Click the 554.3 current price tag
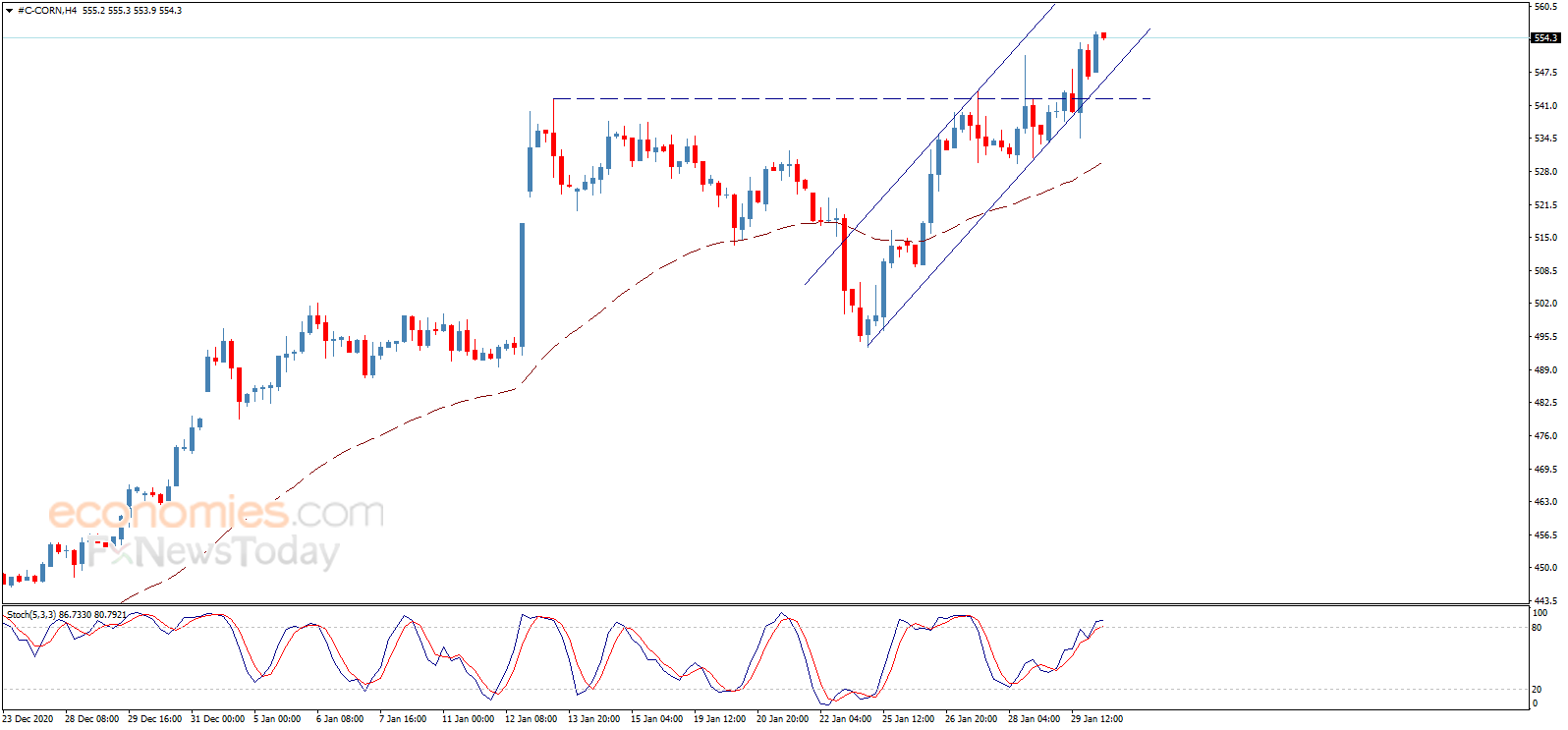This screenshot has height=730, width=1568. pyautogui.click(x=1545, y=38)
